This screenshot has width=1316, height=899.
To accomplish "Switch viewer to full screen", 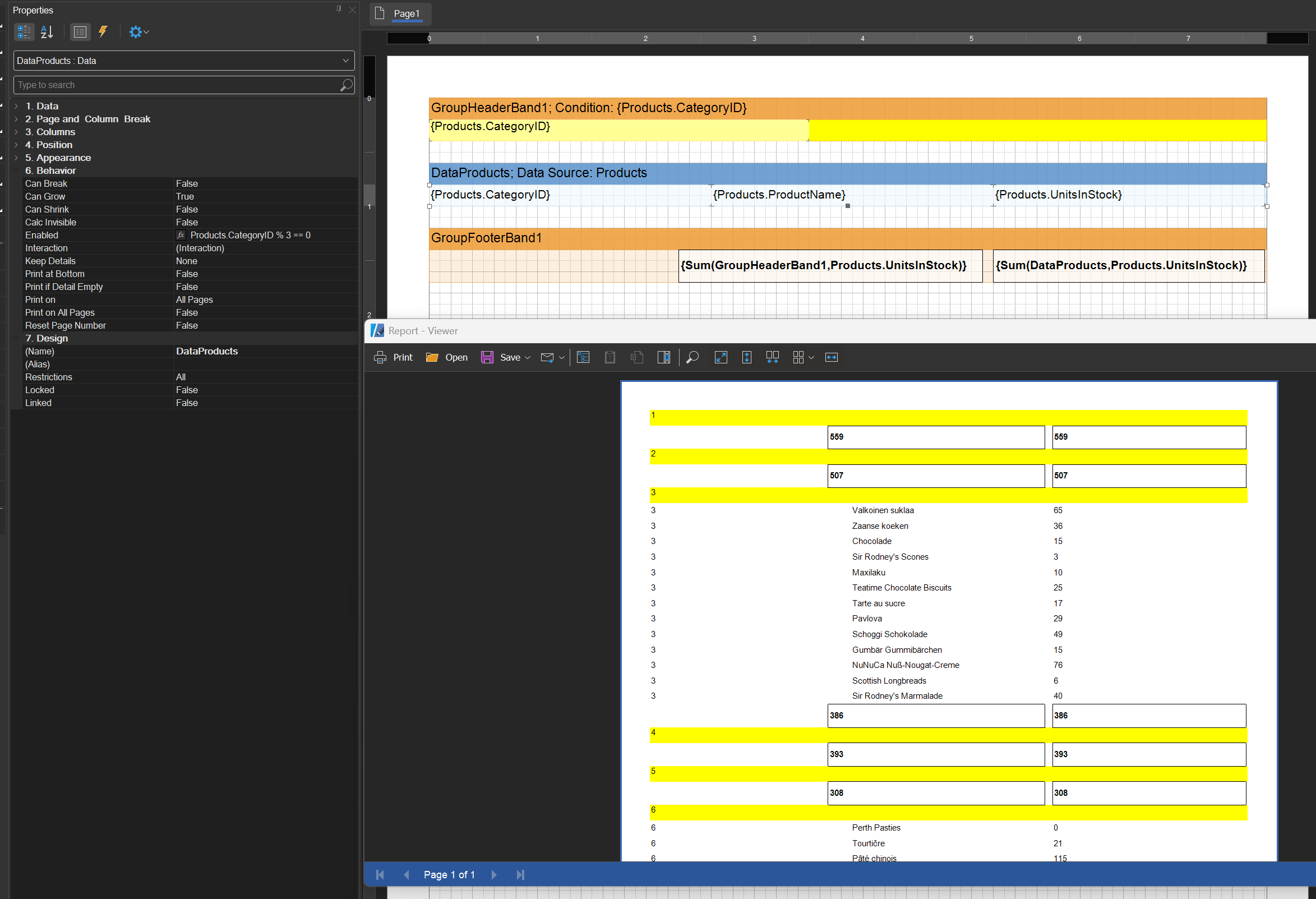I will [721, 357].
